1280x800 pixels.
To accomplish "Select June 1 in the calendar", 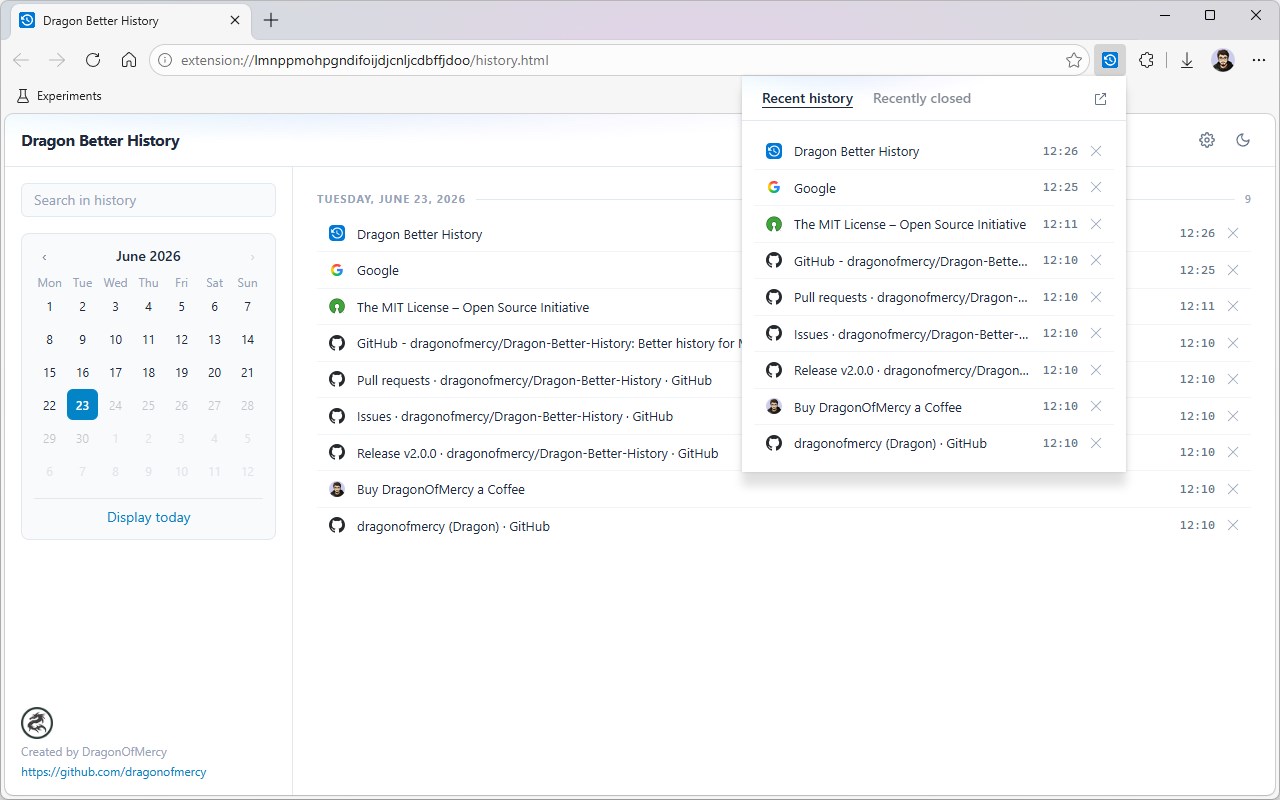I will [49, 307].
